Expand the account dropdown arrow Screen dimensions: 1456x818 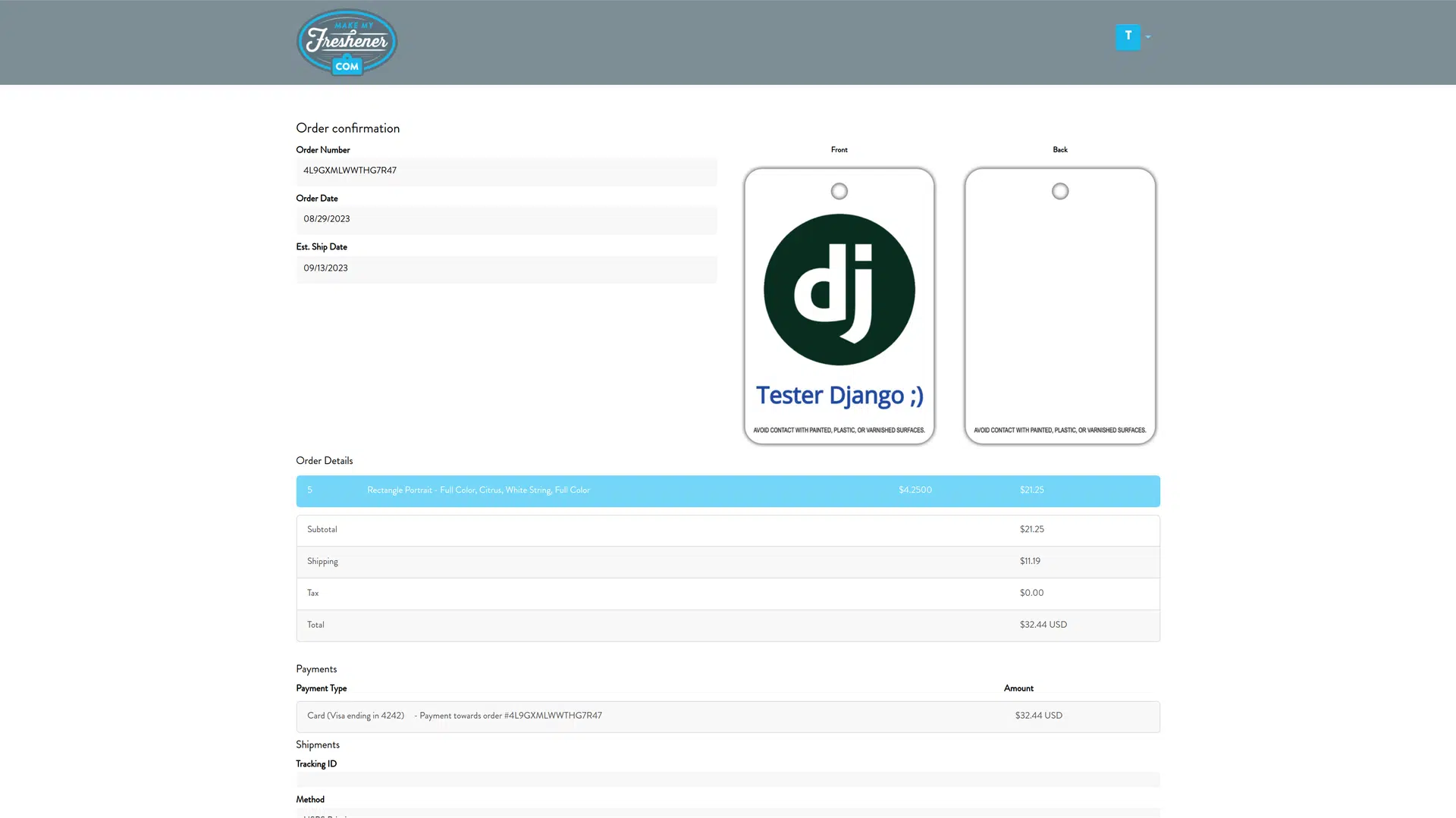click(x=1148, y=37)
